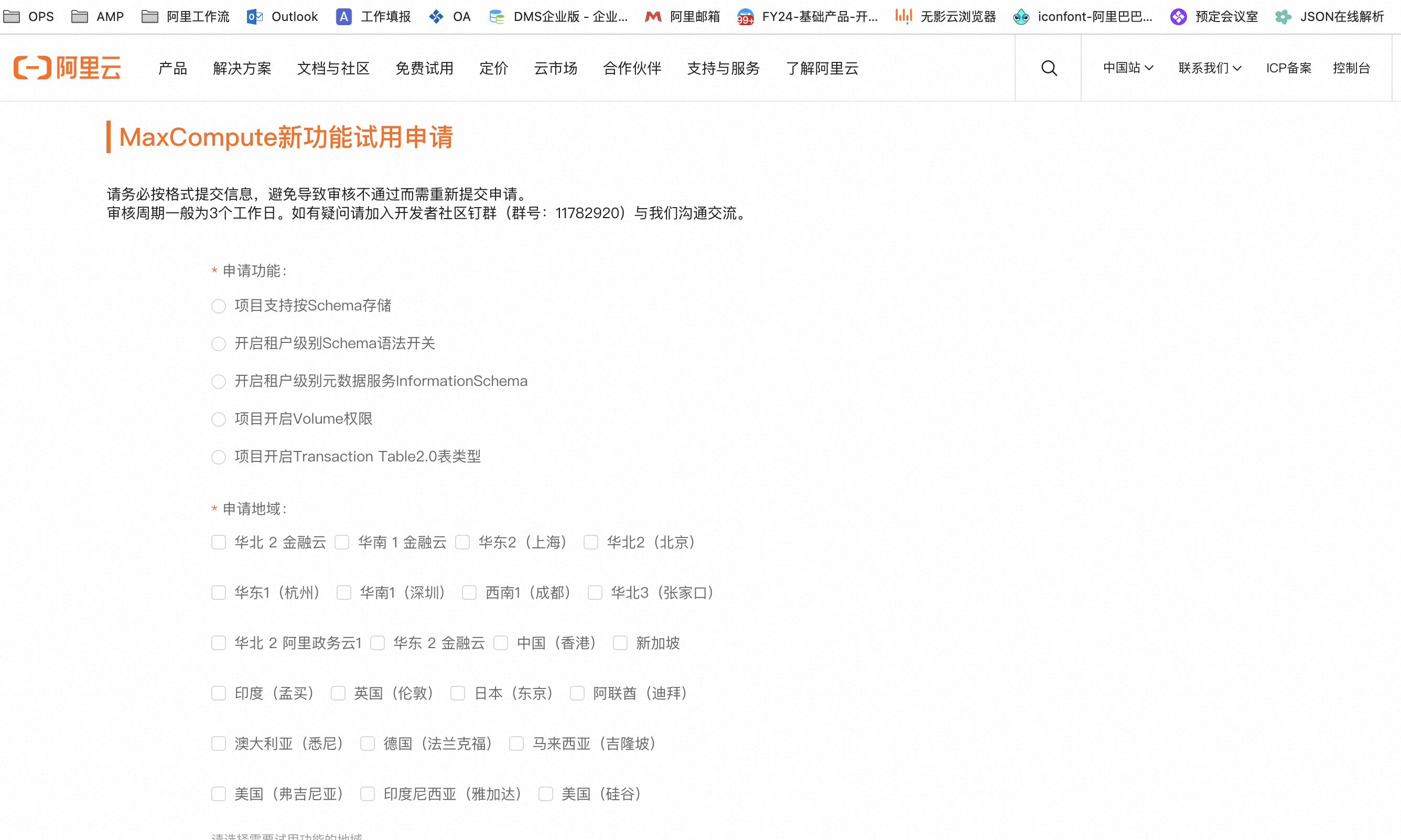Select 项目支持按Schema存储 radio option

(219, 306)
